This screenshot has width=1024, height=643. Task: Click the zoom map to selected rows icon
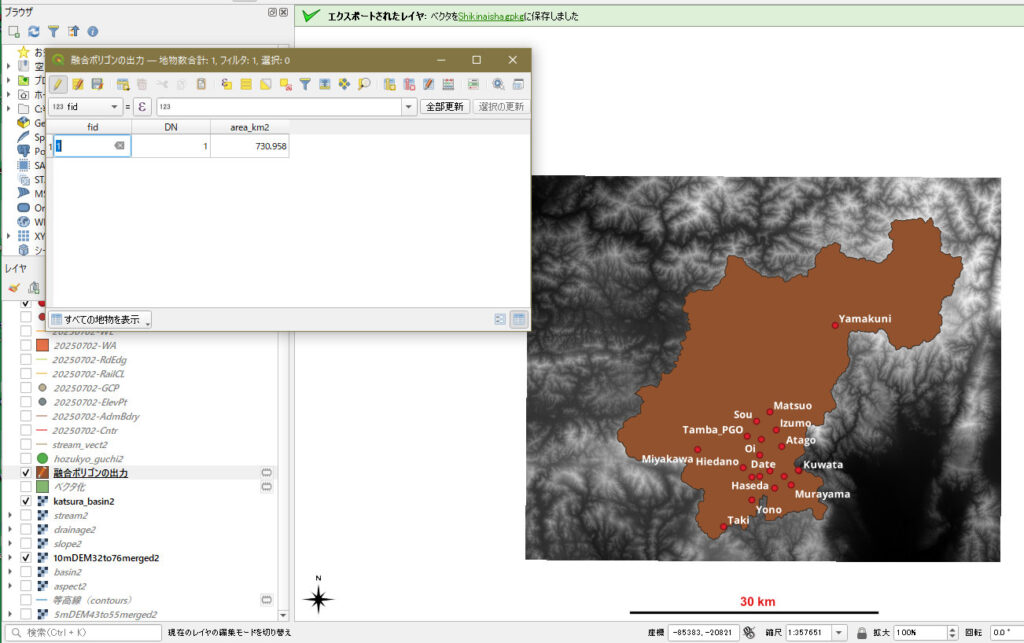[363, 85]
